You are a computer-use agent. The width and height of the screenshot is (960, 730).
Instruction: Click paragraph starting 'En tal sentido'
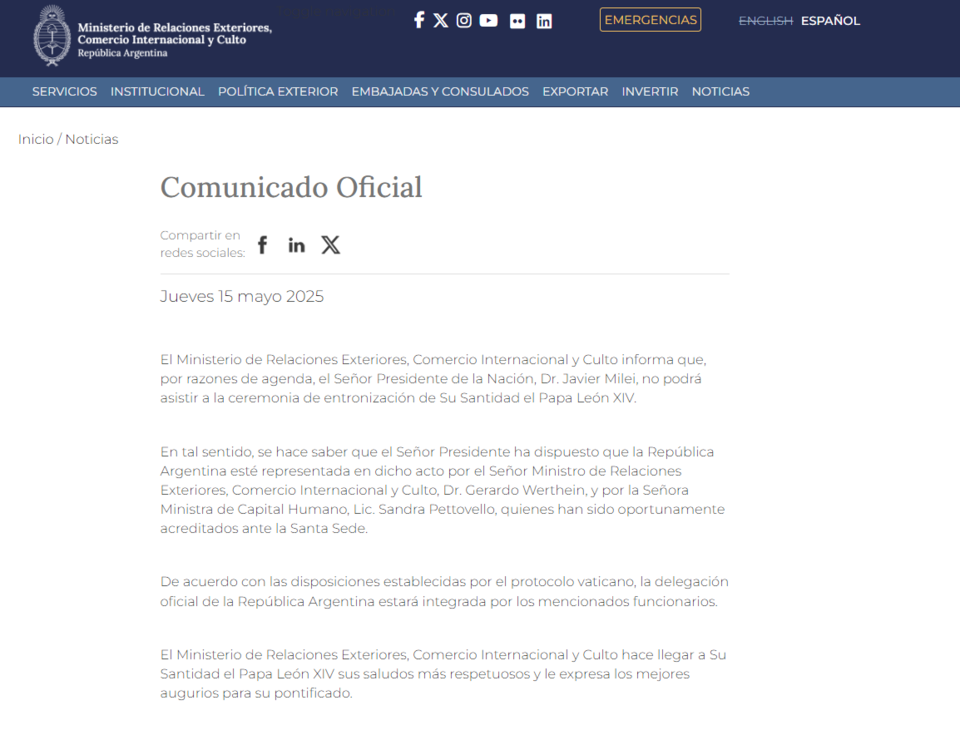pyautogui.click(x=443, y=490)
